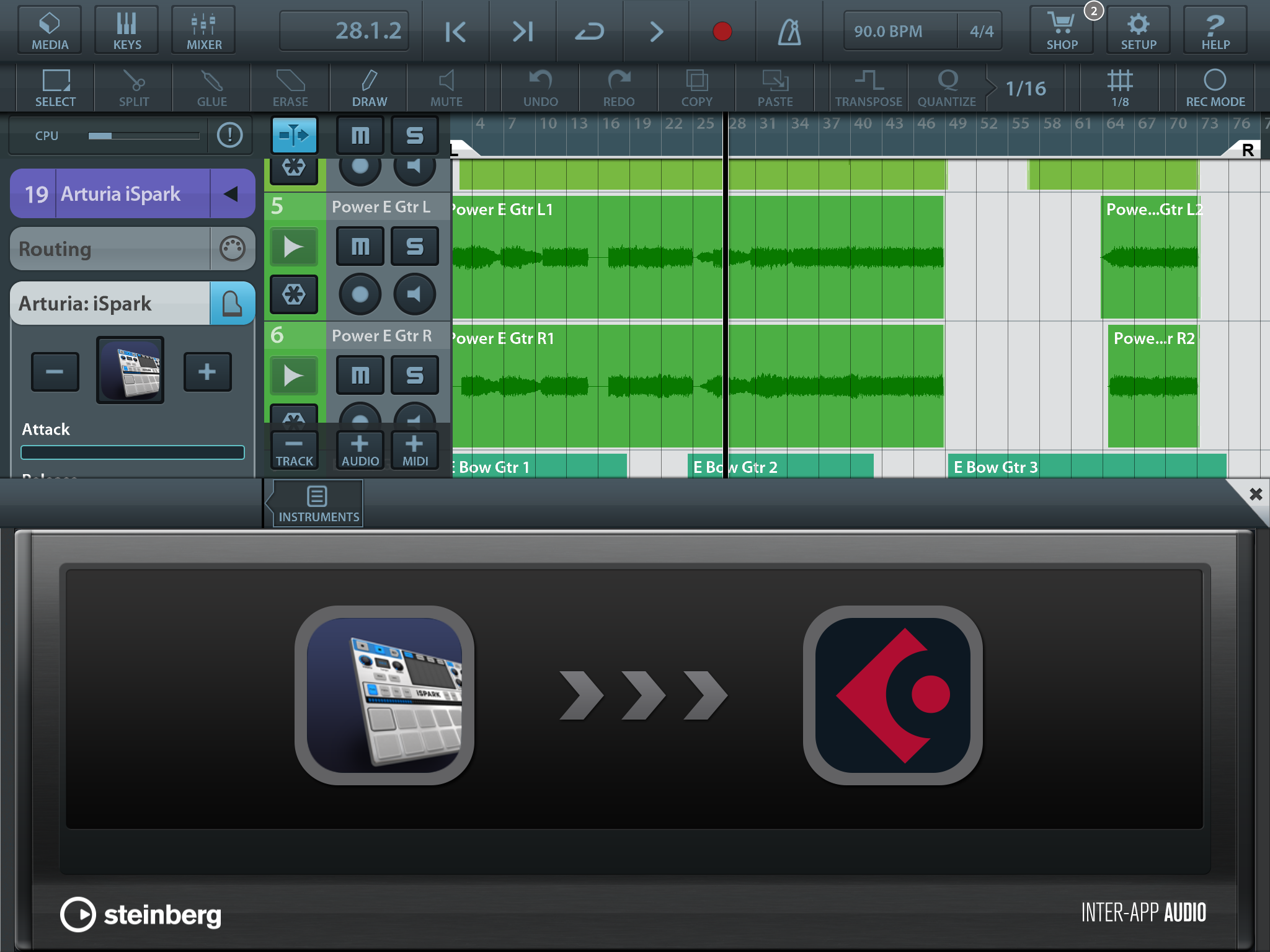Click the UNDO arrow
This screenshot has height=952, width=1270.
click(541, 88)
